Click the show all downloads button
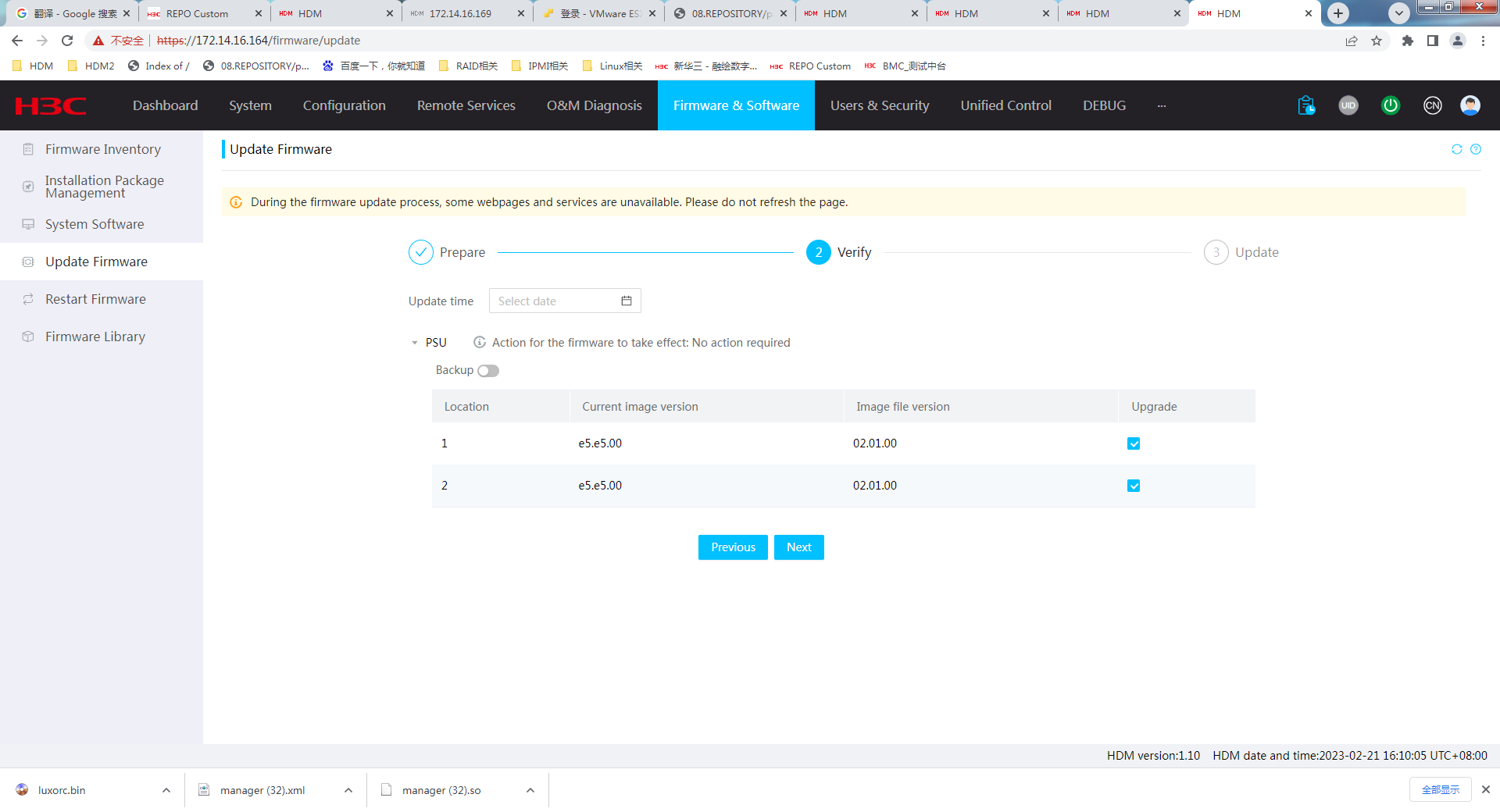Viewport: 1500px width, 812px height. (x=1441, y=790)
